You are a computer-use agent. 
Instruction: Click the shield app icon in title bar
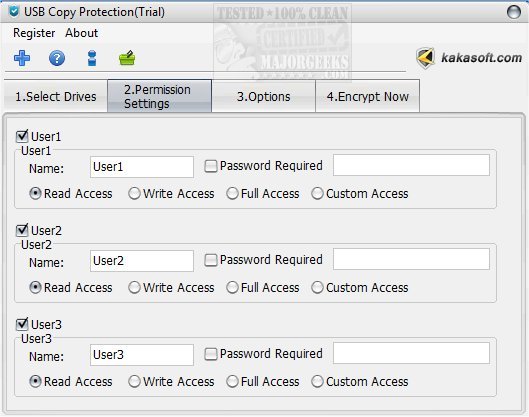(14, 12)
